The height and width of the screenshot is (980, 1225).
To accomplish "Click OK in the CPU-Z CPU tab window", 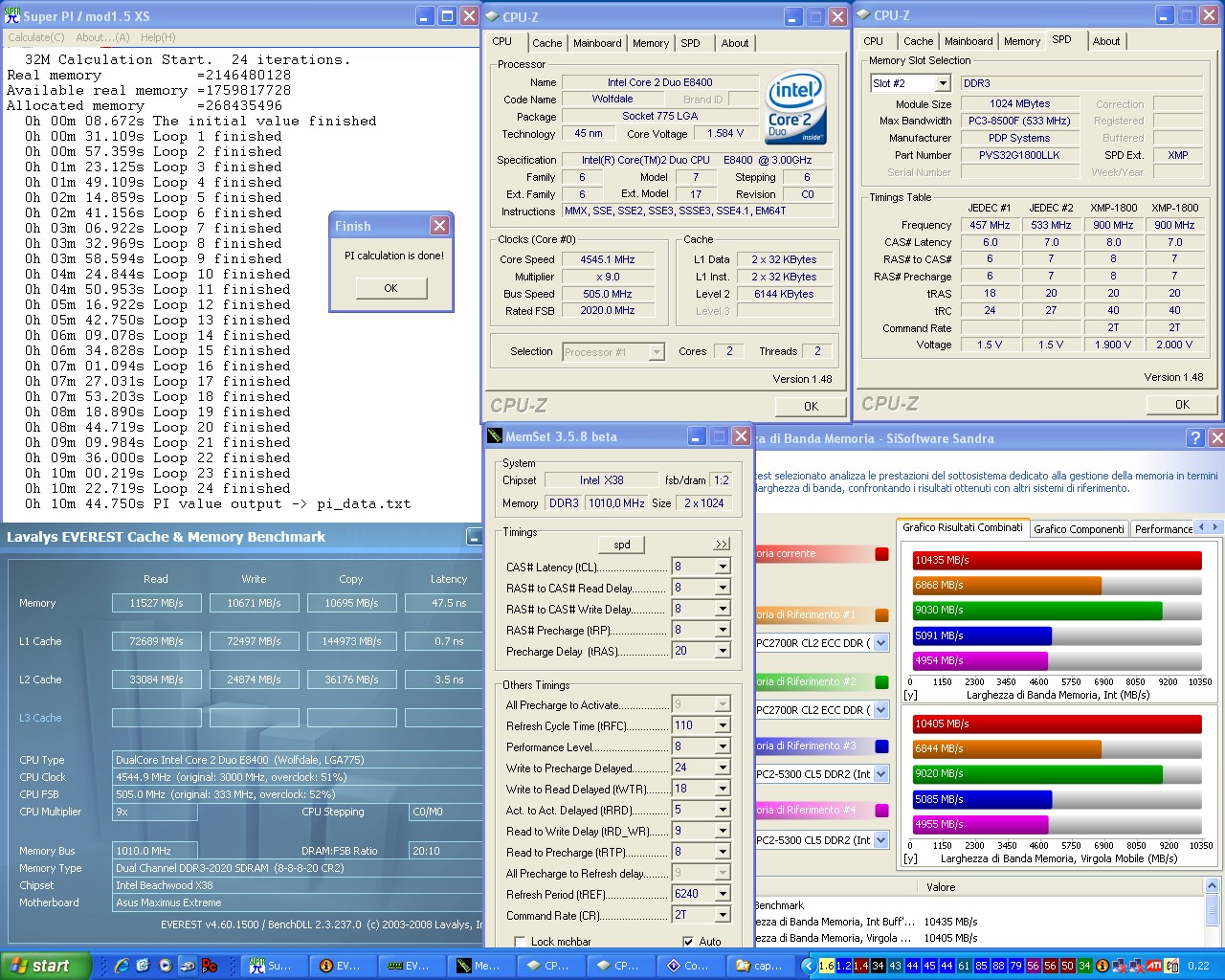I will [812, 406].
